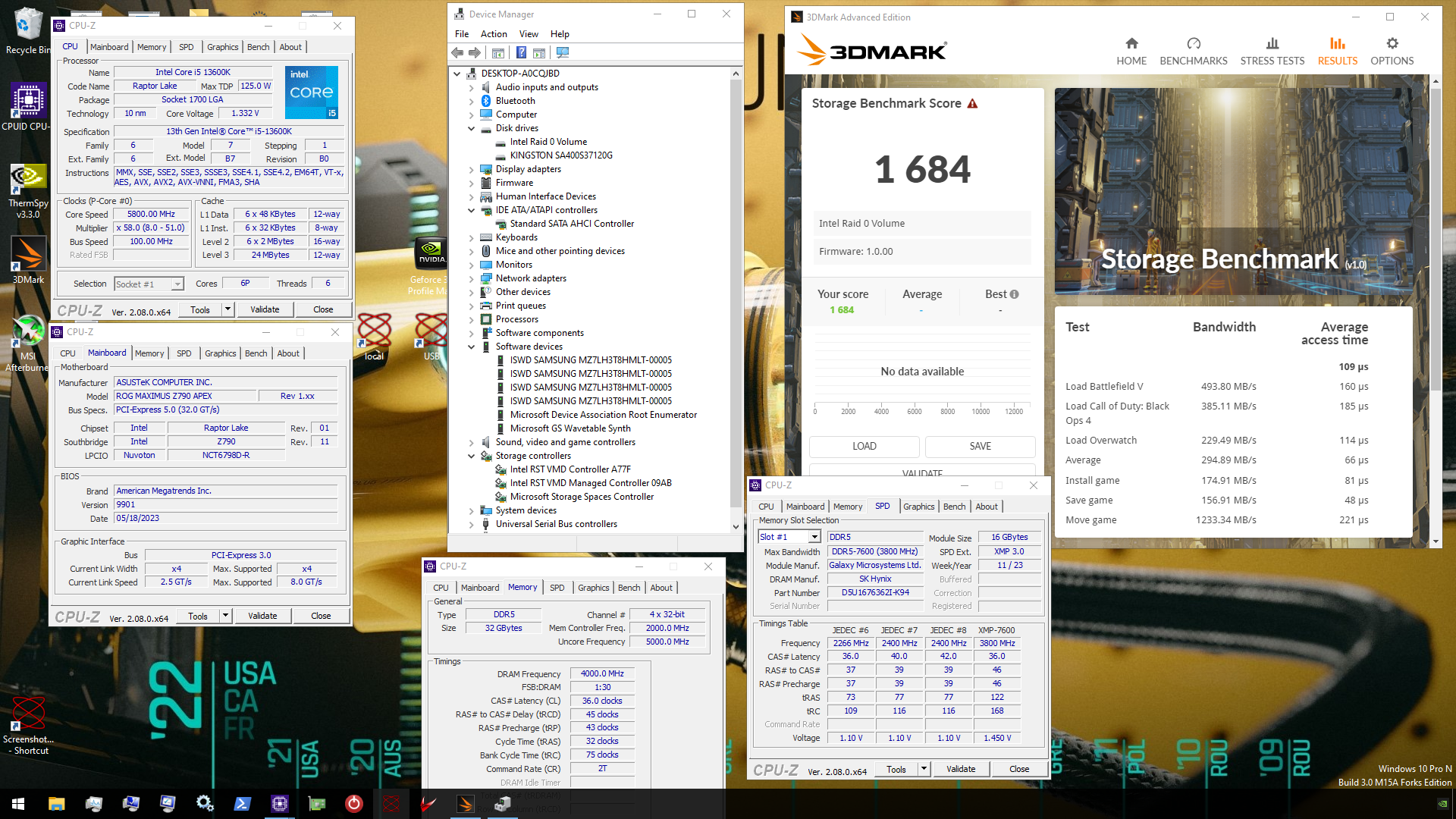
Task: Select 'Microsoft Storage Spaces Controller' entry
Action: (x=582, y=497)
